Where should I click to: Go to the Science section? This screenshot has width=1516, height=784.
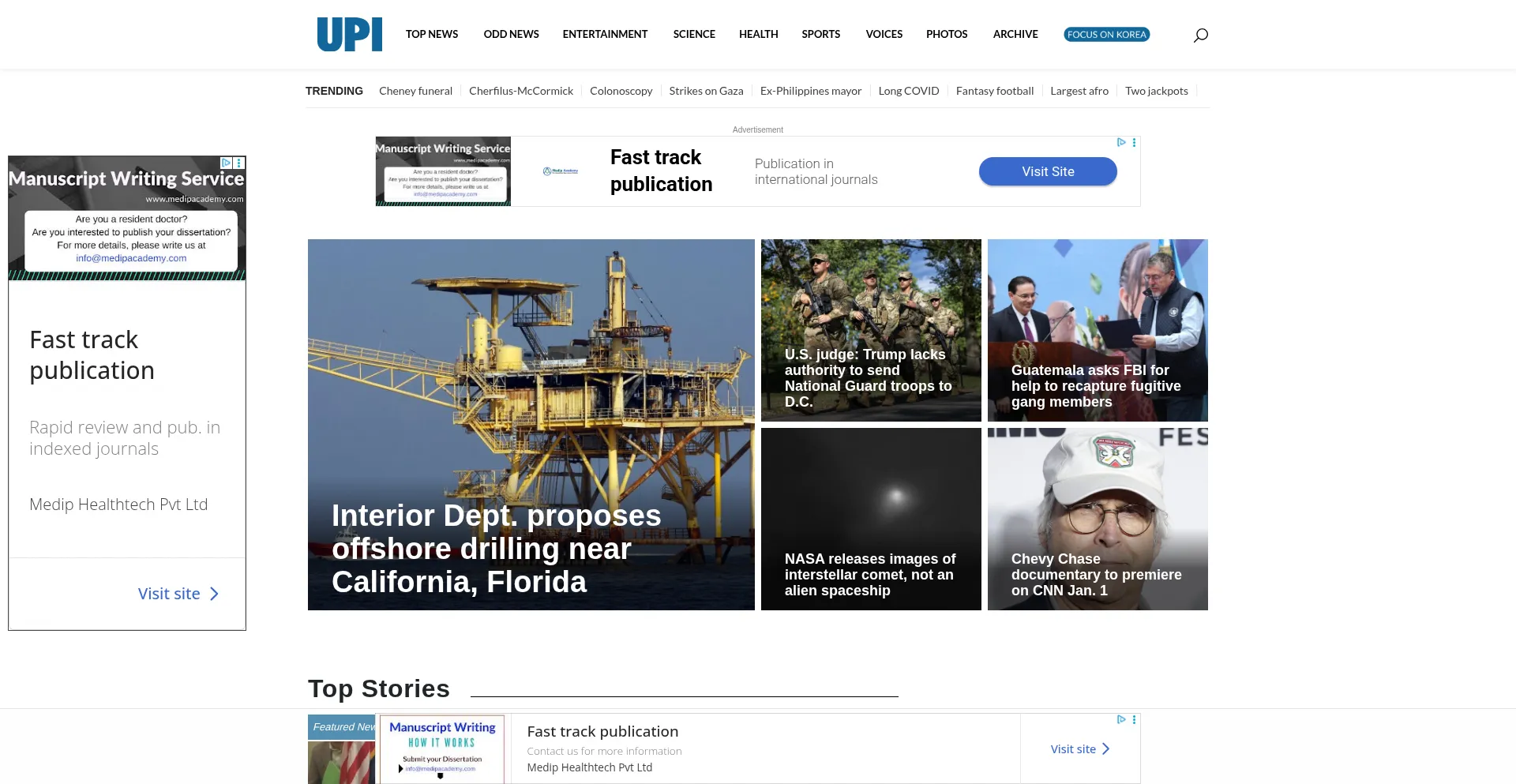tap(693, 35)
